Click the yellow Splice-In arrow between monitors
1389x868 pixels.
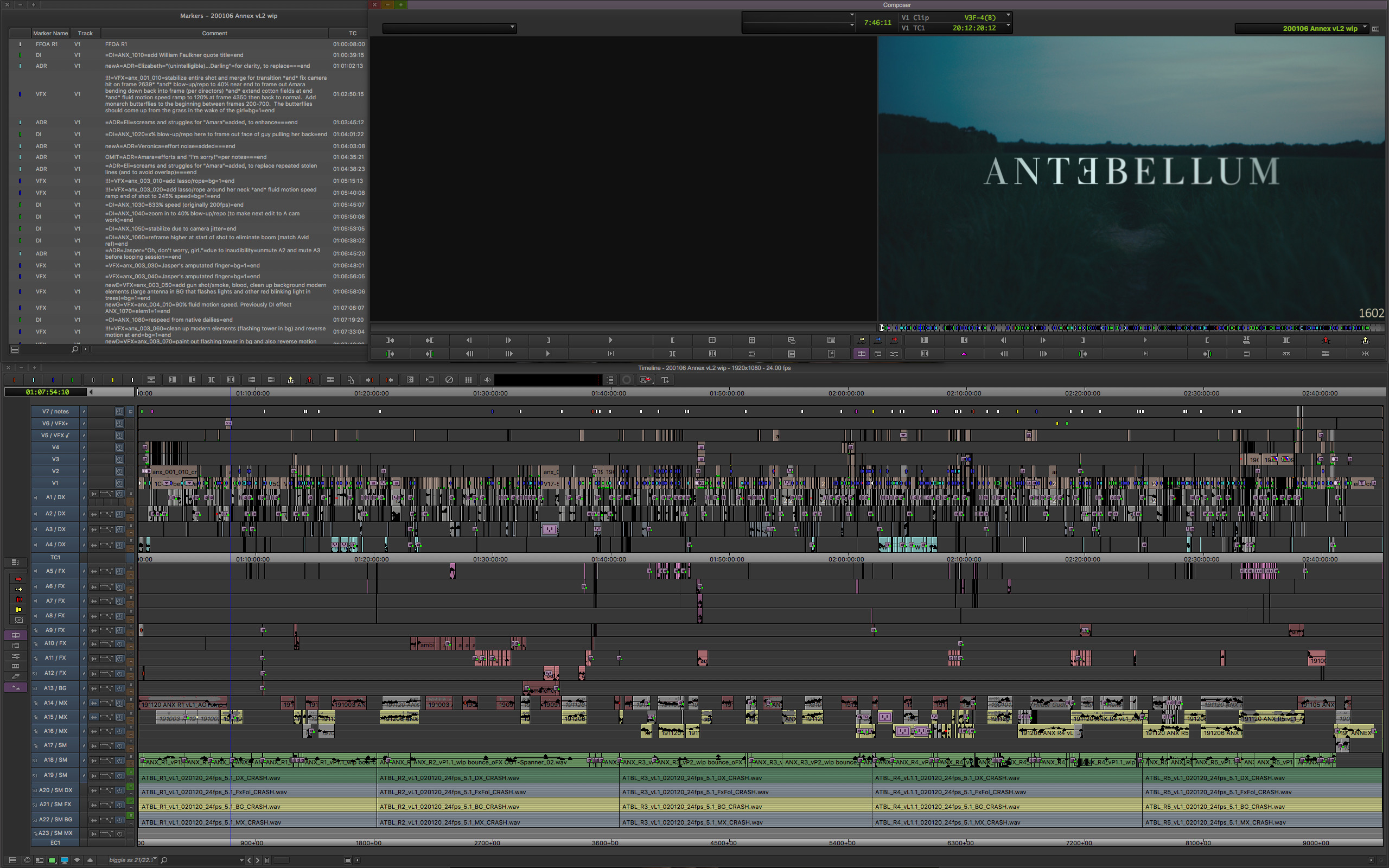[x=861, y=341]
